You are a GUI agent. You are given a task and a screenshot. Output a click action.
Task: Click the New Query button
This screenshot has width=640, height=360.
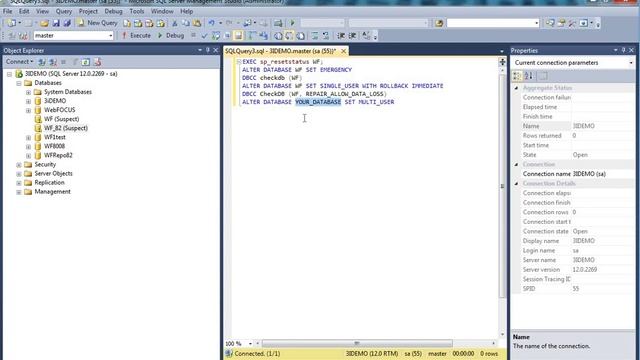(98, 23)
